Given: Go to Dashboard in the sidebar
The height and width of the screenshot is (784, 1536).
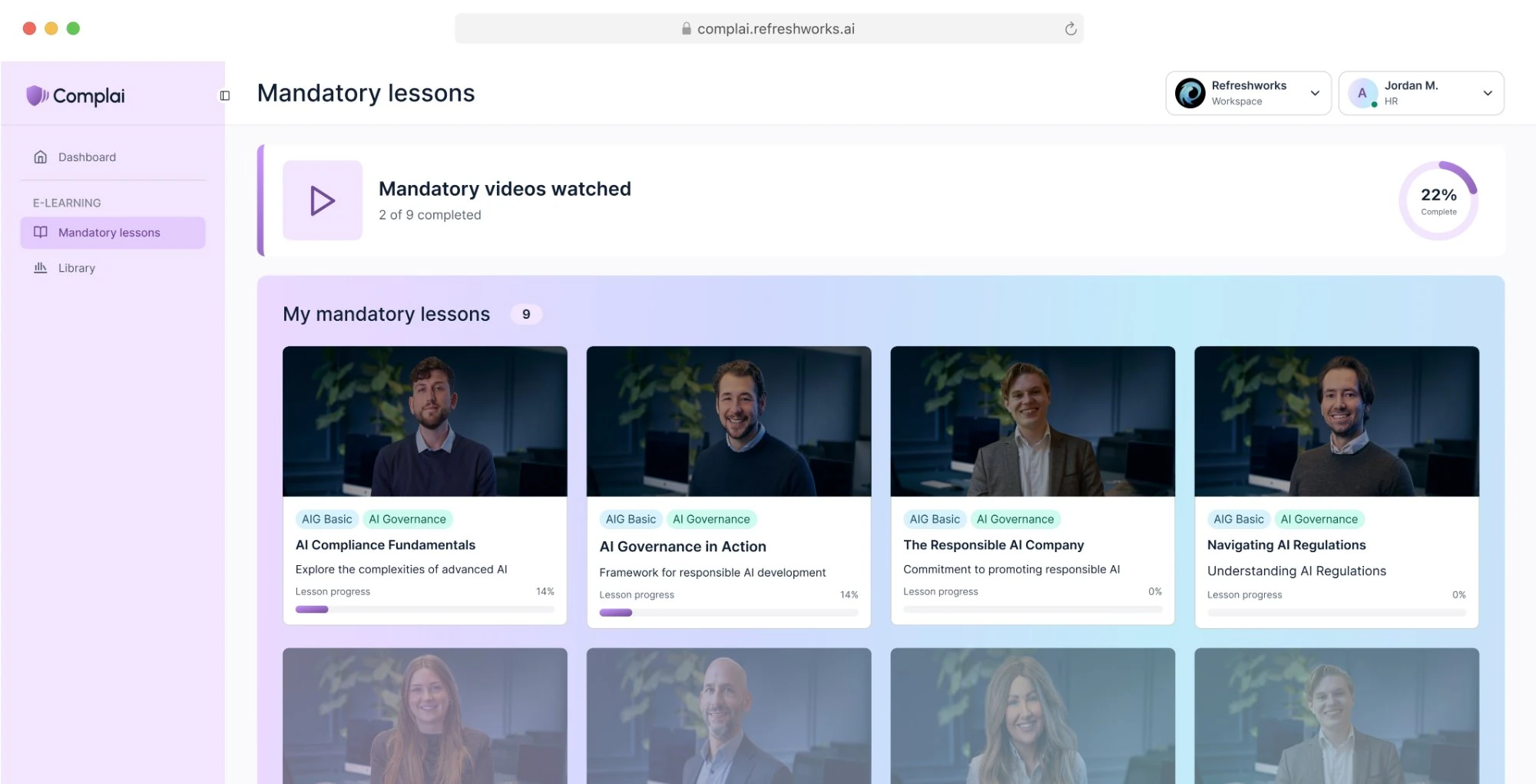Looking at the screenshot, I should (x=87, y=157).
